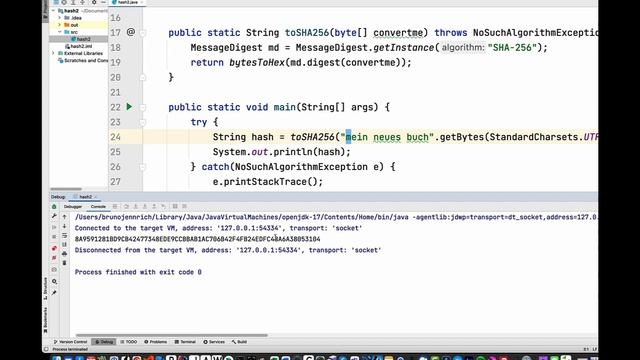Open the Services tool window
The width and height of the screenshot is (640, 360).
pyautogui.click(x=214, y=342)
